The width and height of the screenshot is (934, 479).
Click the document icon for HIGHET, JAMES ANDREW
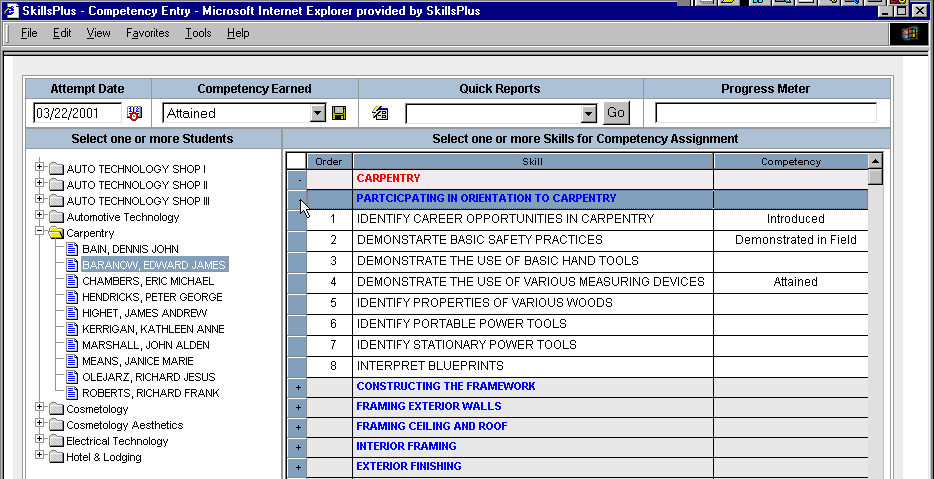pos(72,313)
